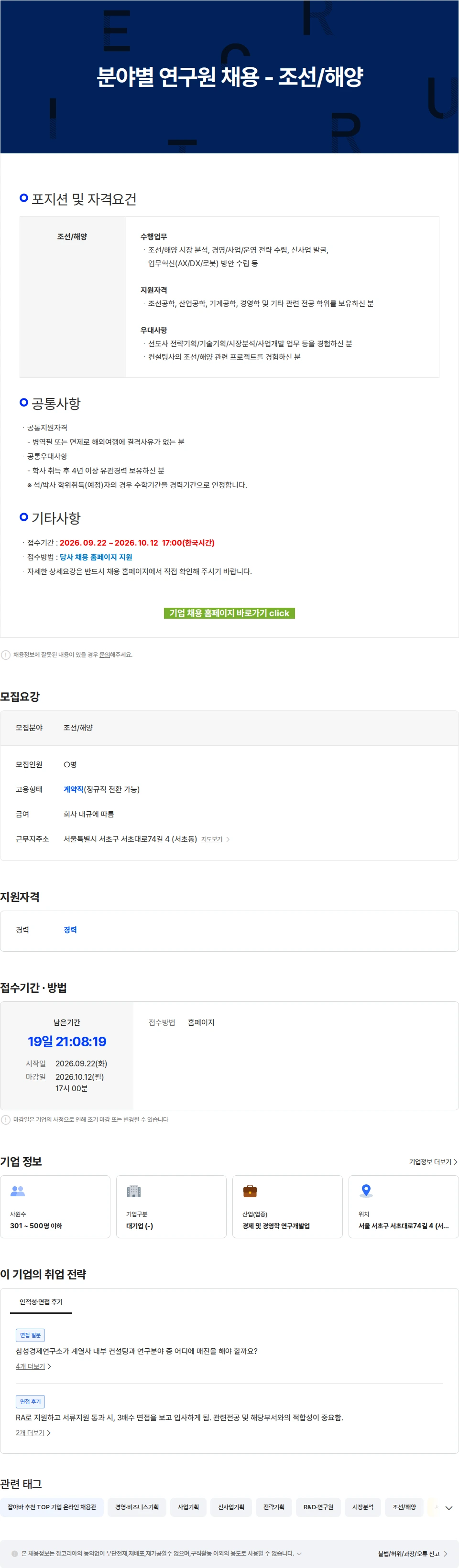
Task: Expand the related tags list with down chevron
Action: click(x=448, y=1508)
